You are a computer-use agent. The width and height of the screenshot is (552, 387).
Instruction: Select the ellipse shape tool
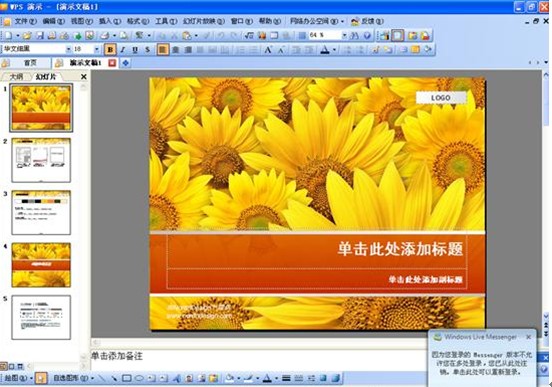coord(139,378)
